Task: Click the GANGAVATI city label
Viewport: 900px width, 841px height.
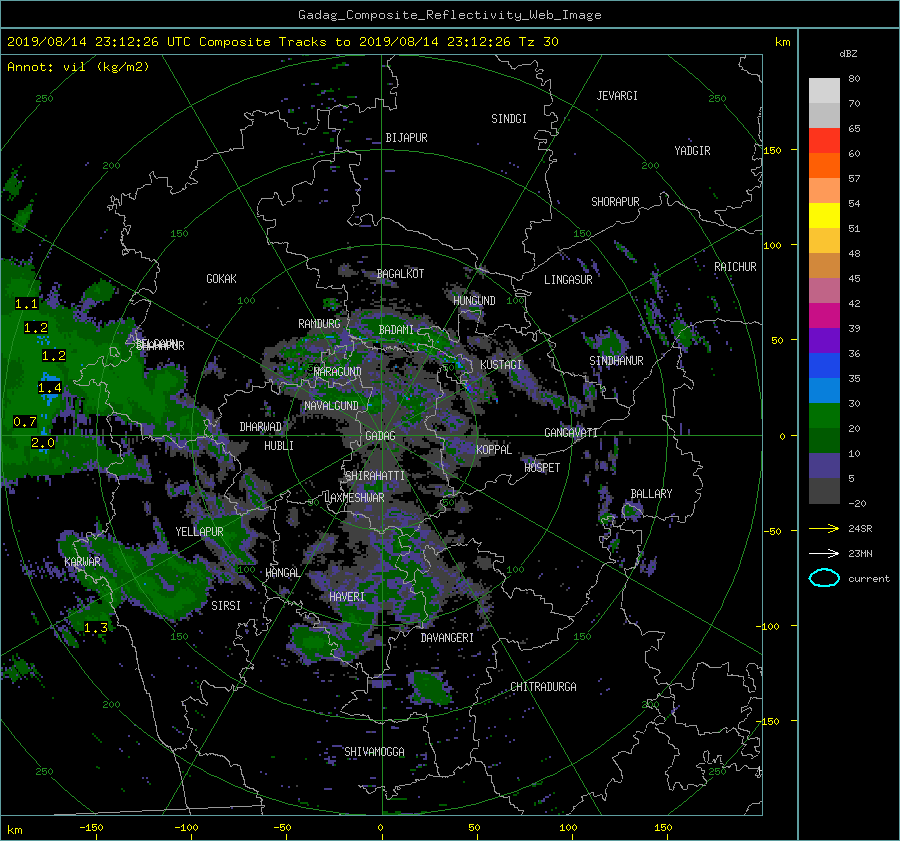Action: [571, 433]
